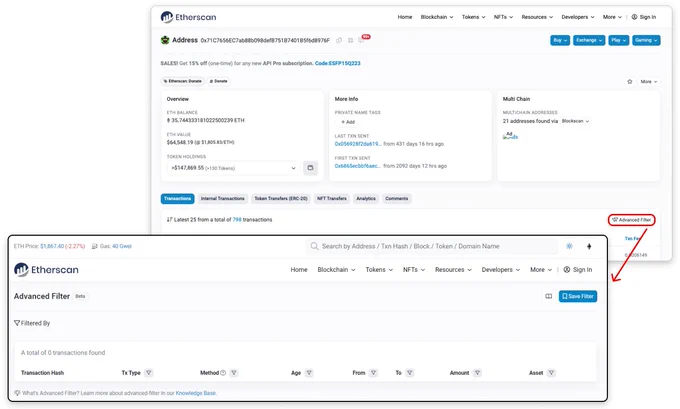Viewport: 680px width, 409px height.
Task: Go Home from address page navbar
Action: [405, 17]
